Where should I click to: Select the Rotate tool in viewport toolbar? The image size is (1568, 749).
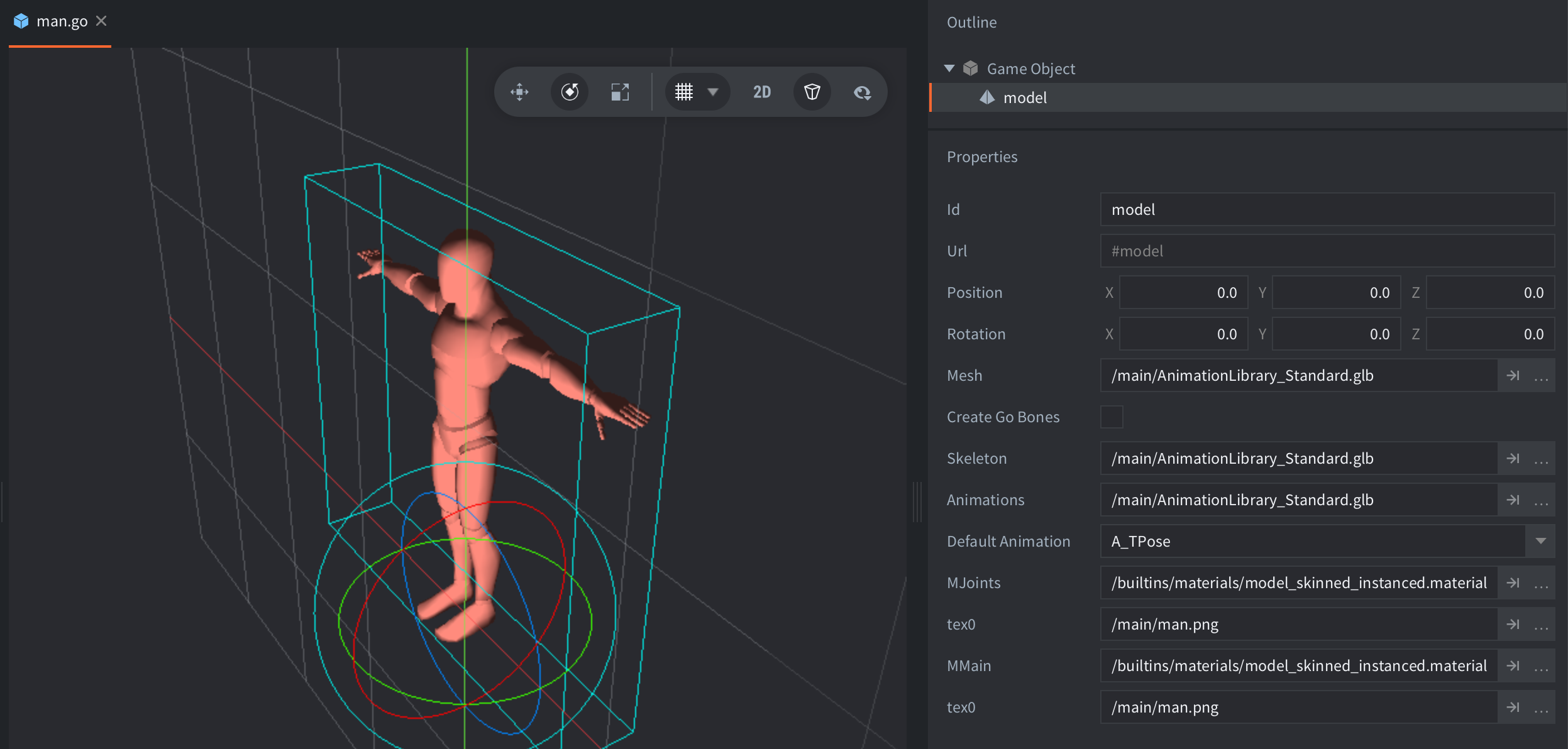(570, 92)
